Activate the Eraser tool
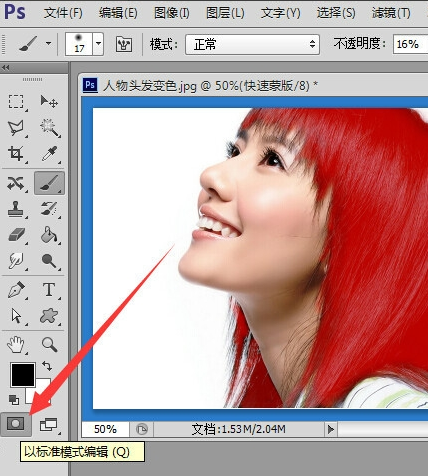This screenshot has width=428, height=476. click(16, 235)
